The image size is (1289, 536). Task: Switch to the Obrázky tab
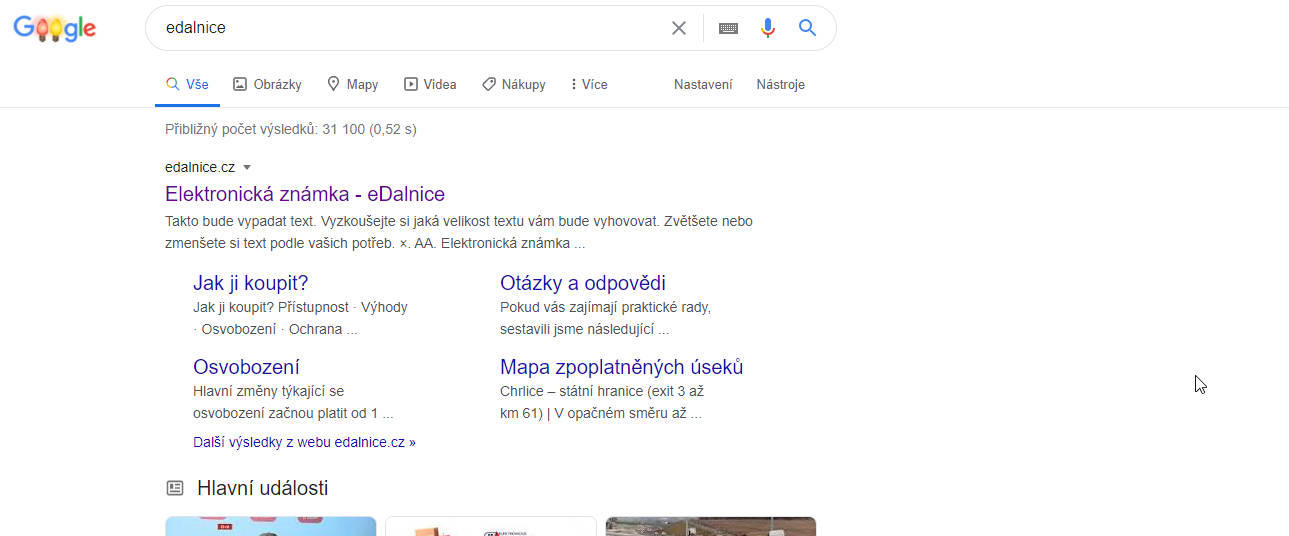click(267, 85)
